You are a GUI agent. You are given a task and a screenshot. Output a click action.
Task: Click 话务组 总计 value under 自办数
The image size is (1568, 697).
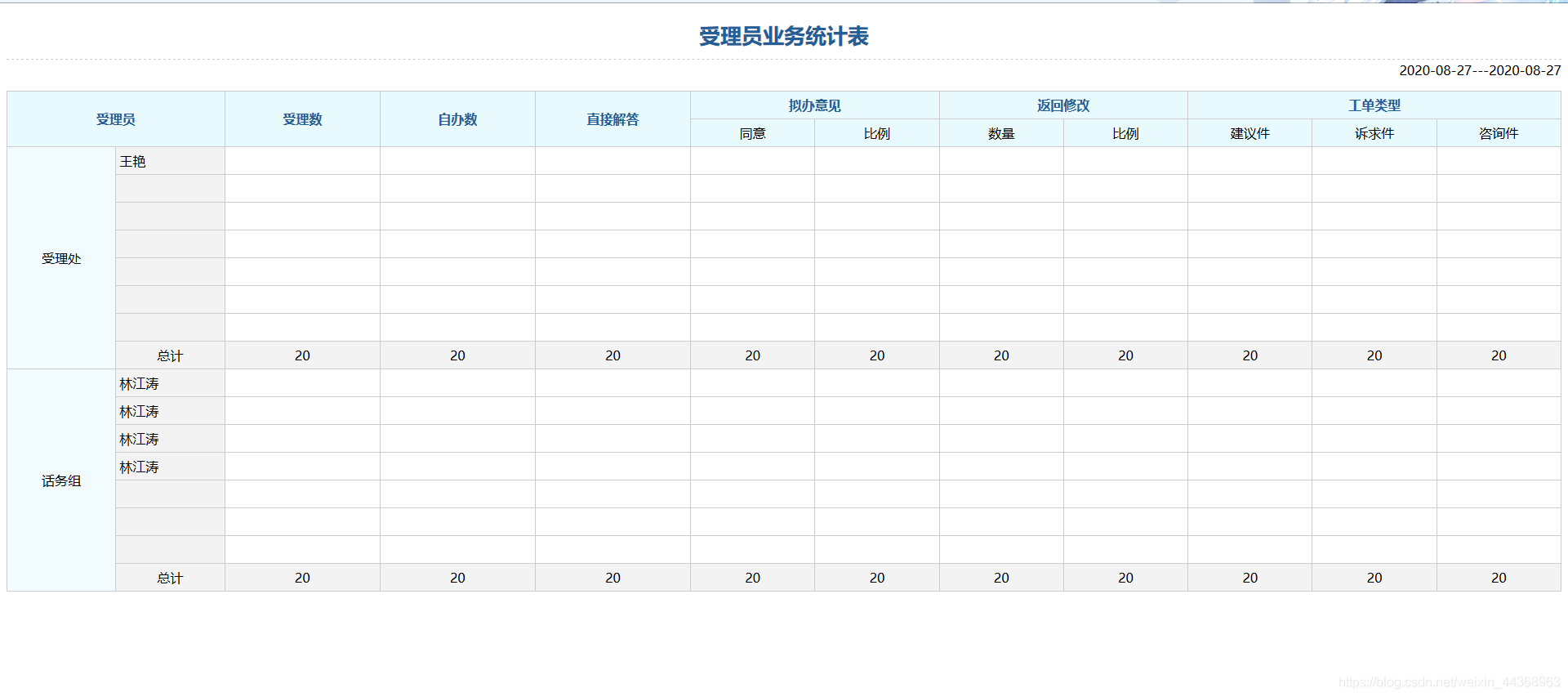[x=457, y=578]
